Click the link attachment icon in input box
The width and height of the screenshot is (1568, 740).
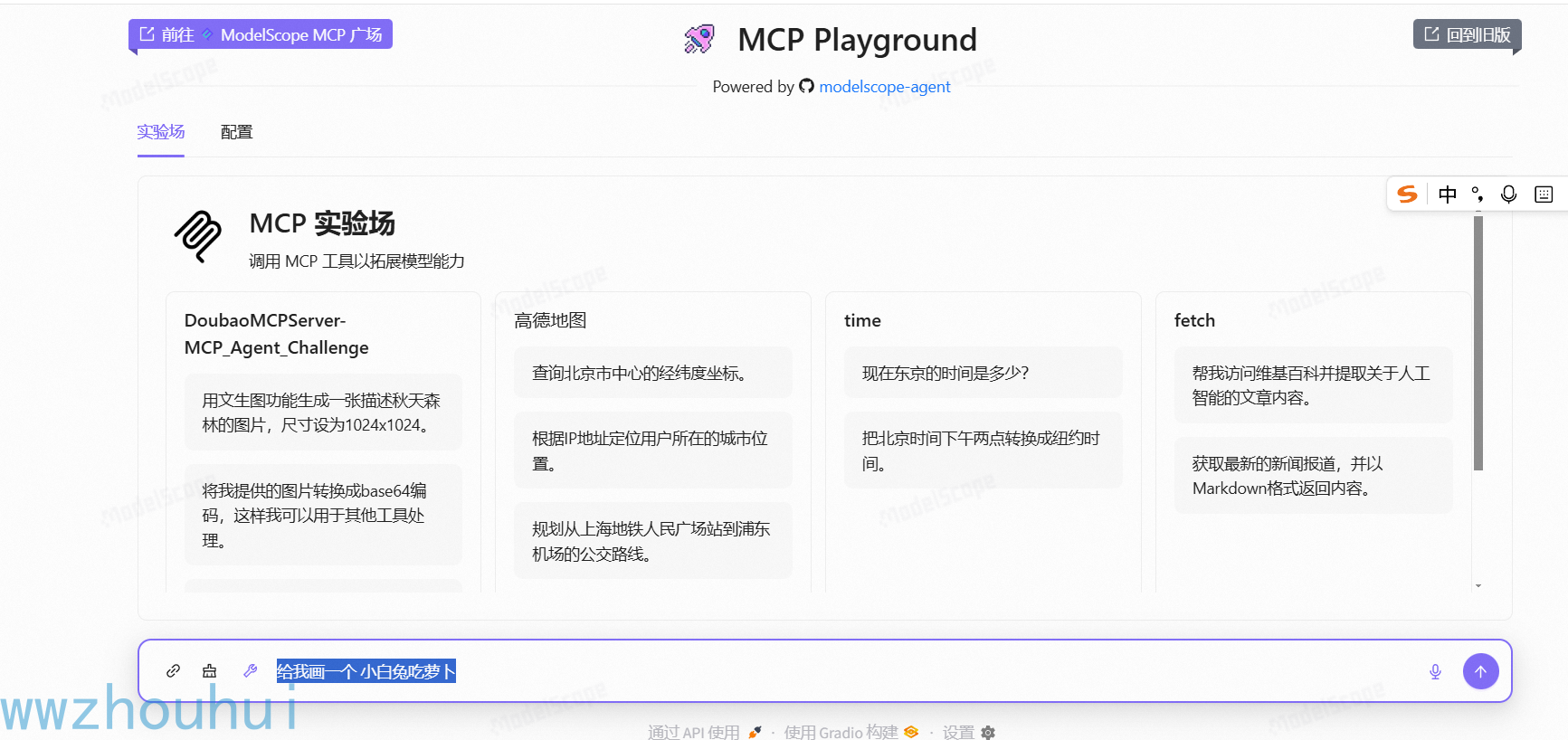(x=173, y=670)
